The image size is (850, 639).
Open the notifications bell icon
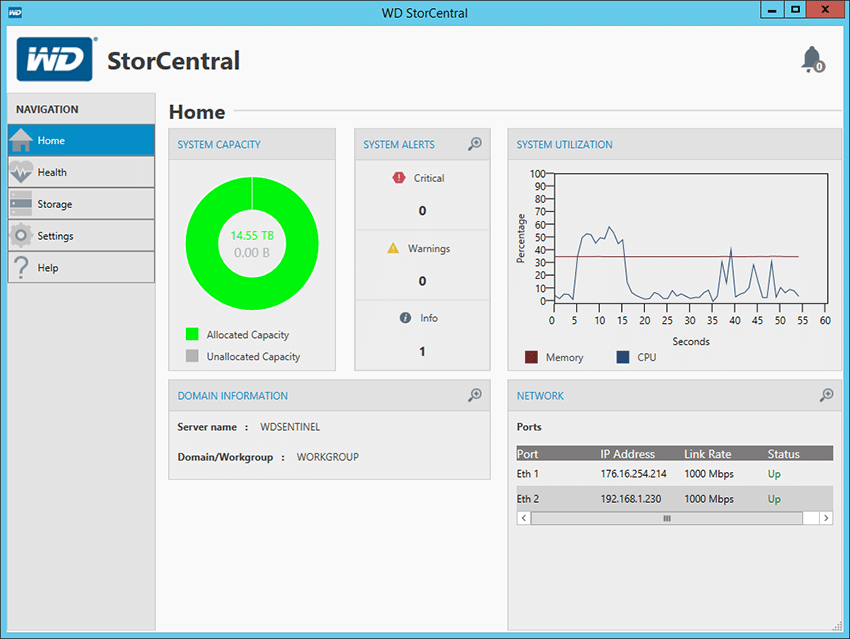point(813,60)
